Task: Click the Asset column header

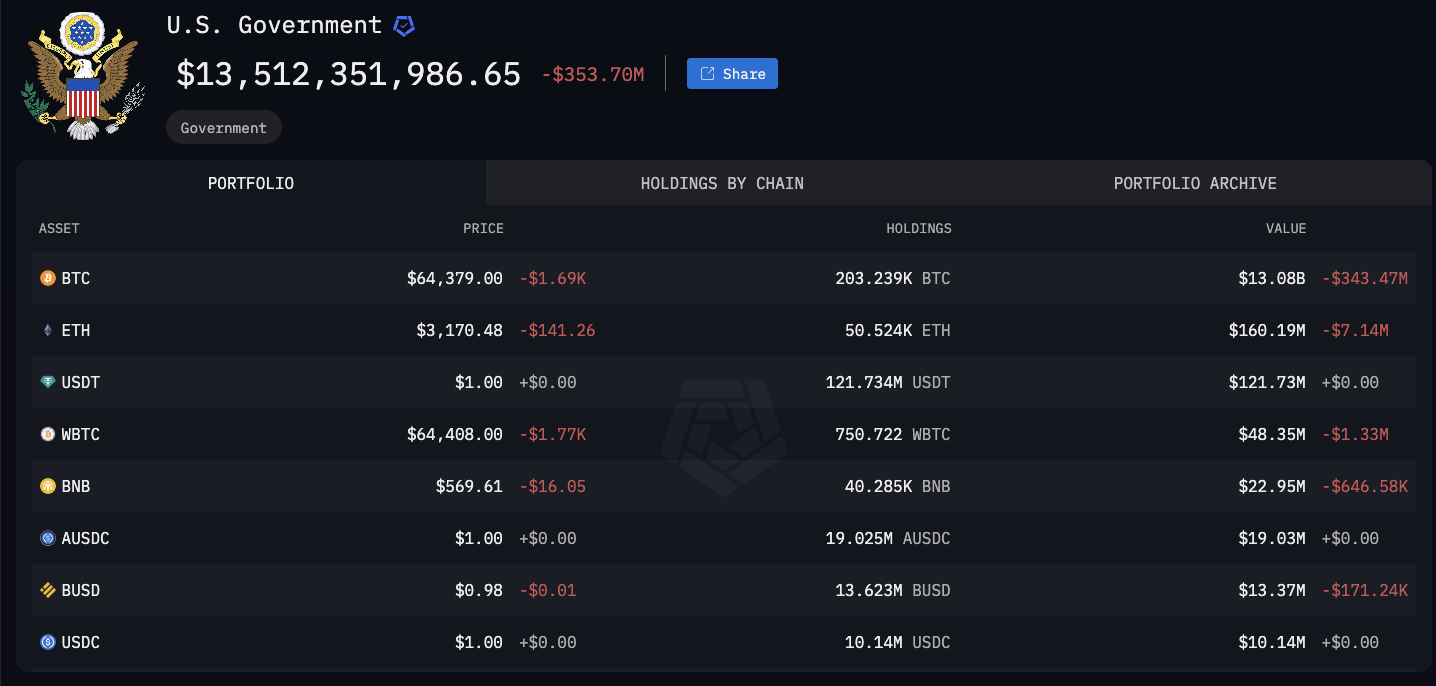Action: 59,228
